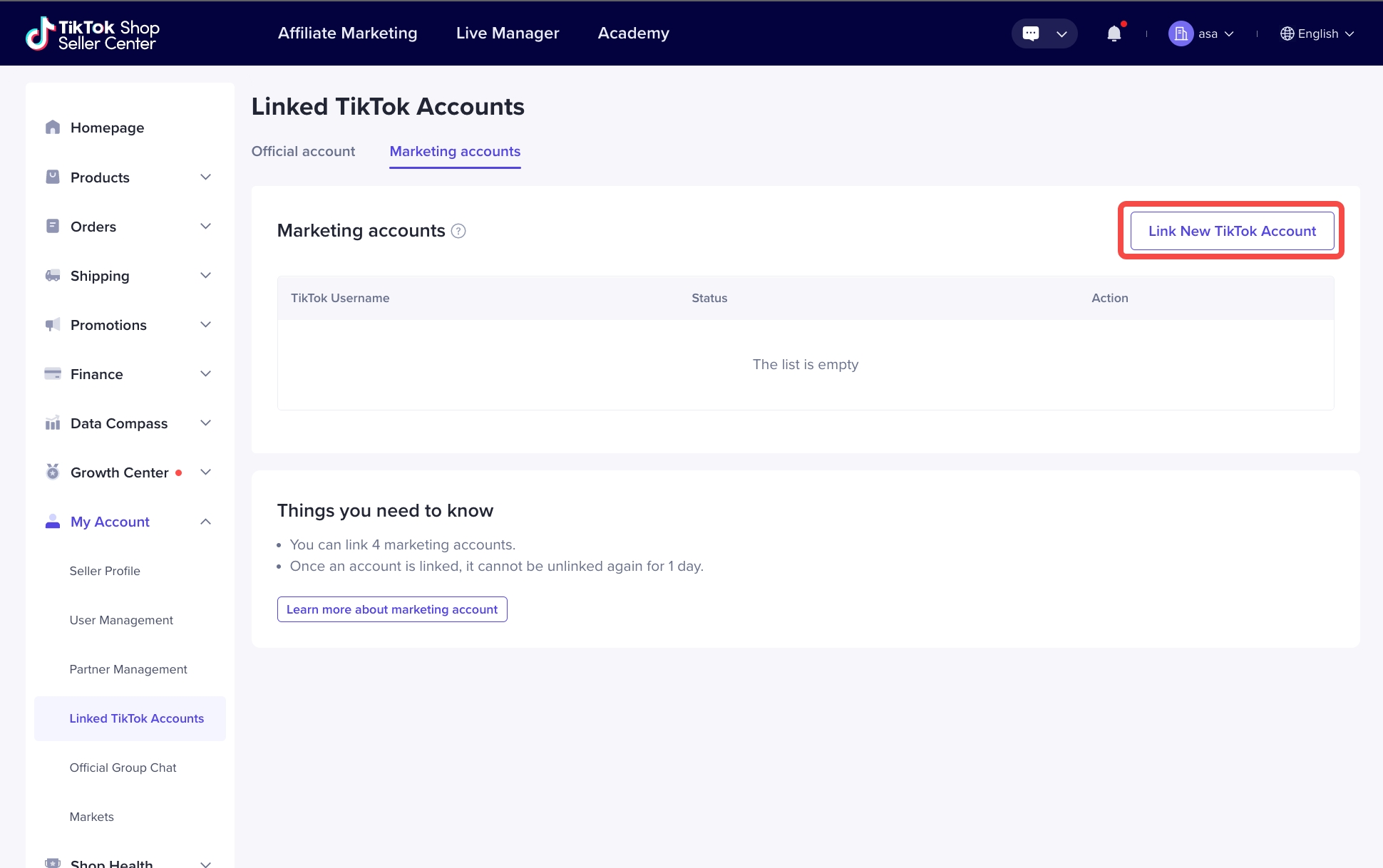Open Live Manager in top navigation

508,33
